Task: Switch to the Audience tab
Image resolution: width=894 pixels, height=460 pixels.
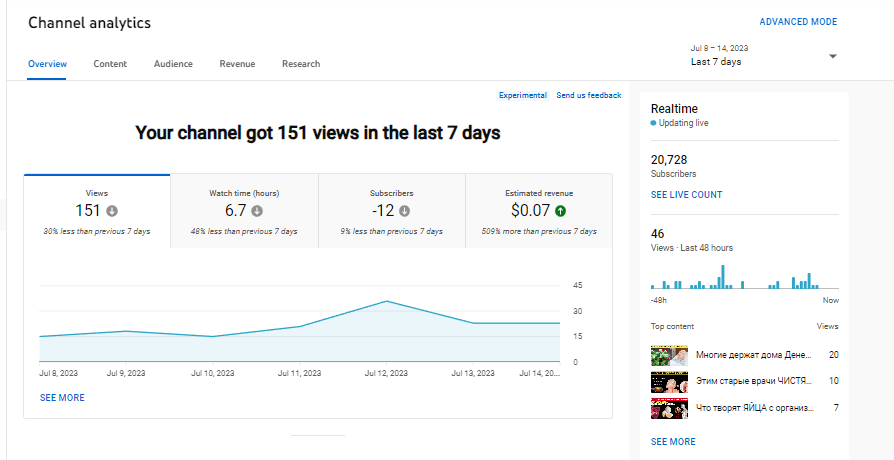Action: click(173, 64)
